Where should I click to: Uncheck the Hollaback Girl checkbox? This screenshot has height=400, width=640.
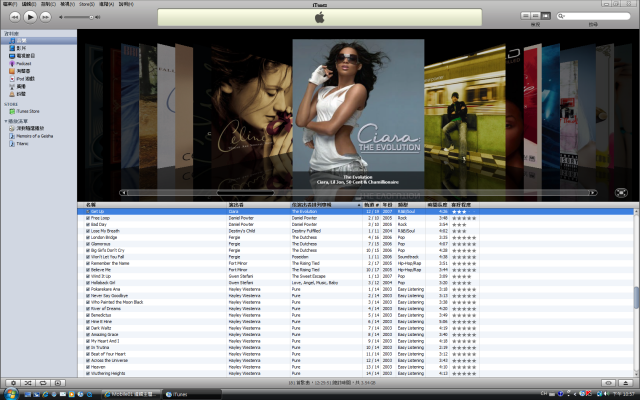click(x=88, y=283)
